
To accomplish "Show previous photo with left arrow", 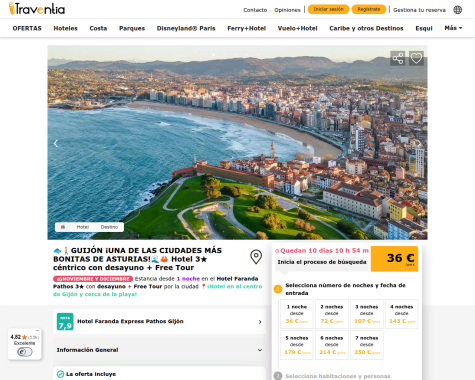I will (x=56, y=143).
